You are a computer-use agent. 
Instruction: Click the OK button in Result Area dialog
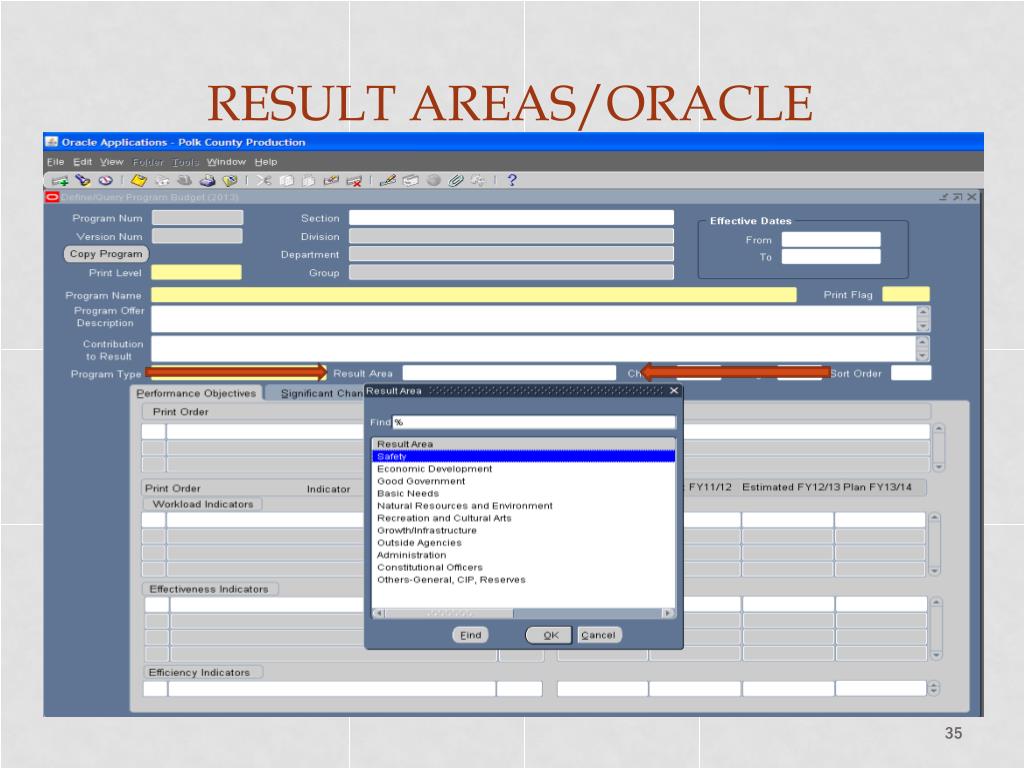(551, 635)
